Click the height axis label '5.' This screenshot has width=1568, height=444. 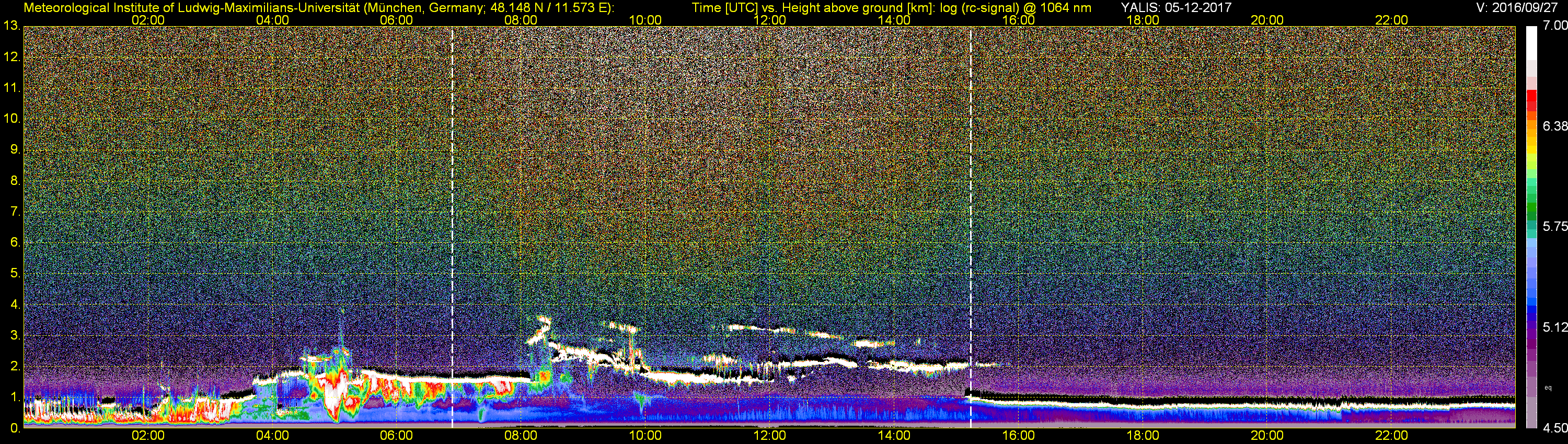coord(15,273)
